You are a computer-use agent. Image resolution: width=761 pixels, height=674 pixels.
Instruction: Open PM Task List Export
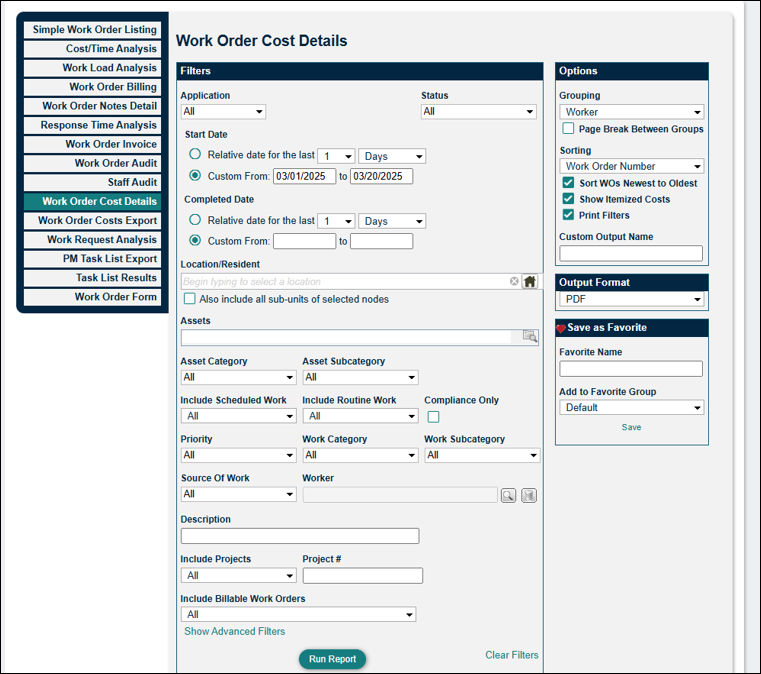(92, 259)
